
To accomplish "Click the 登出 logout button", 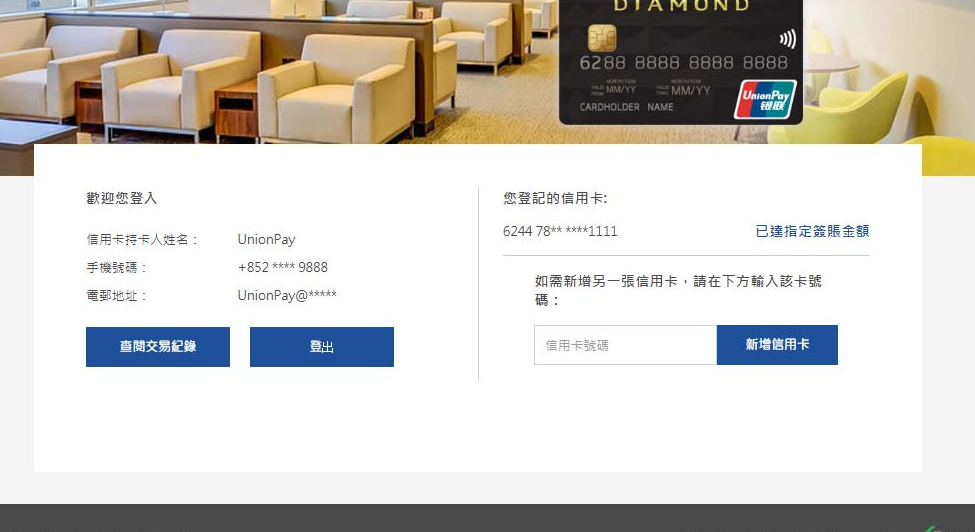I will click(321, 347).
